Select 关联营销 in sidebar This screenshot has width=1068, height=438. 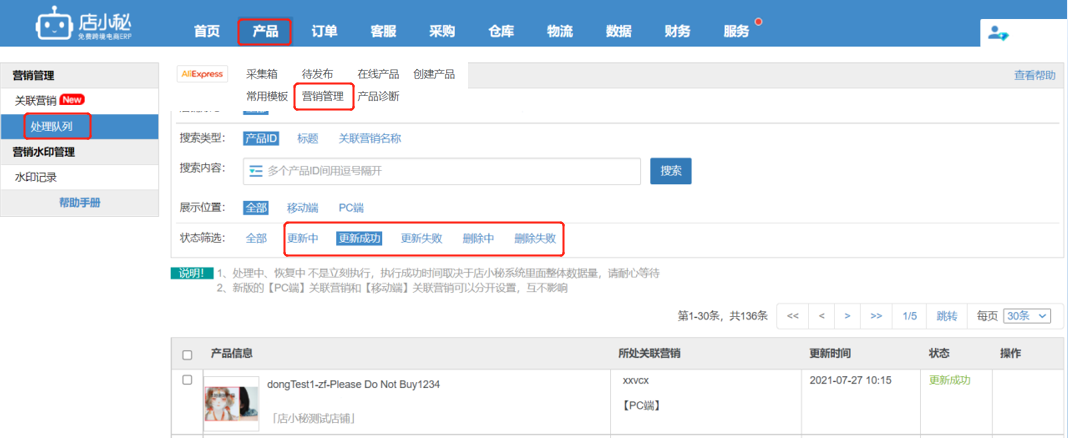coord(35,100)
